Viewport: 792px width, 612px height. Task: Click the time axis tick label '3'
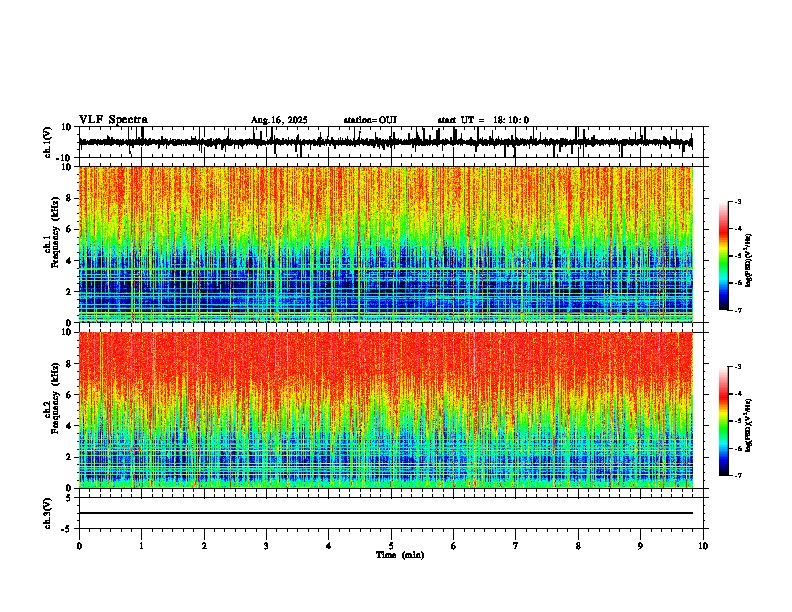point(267,546)
